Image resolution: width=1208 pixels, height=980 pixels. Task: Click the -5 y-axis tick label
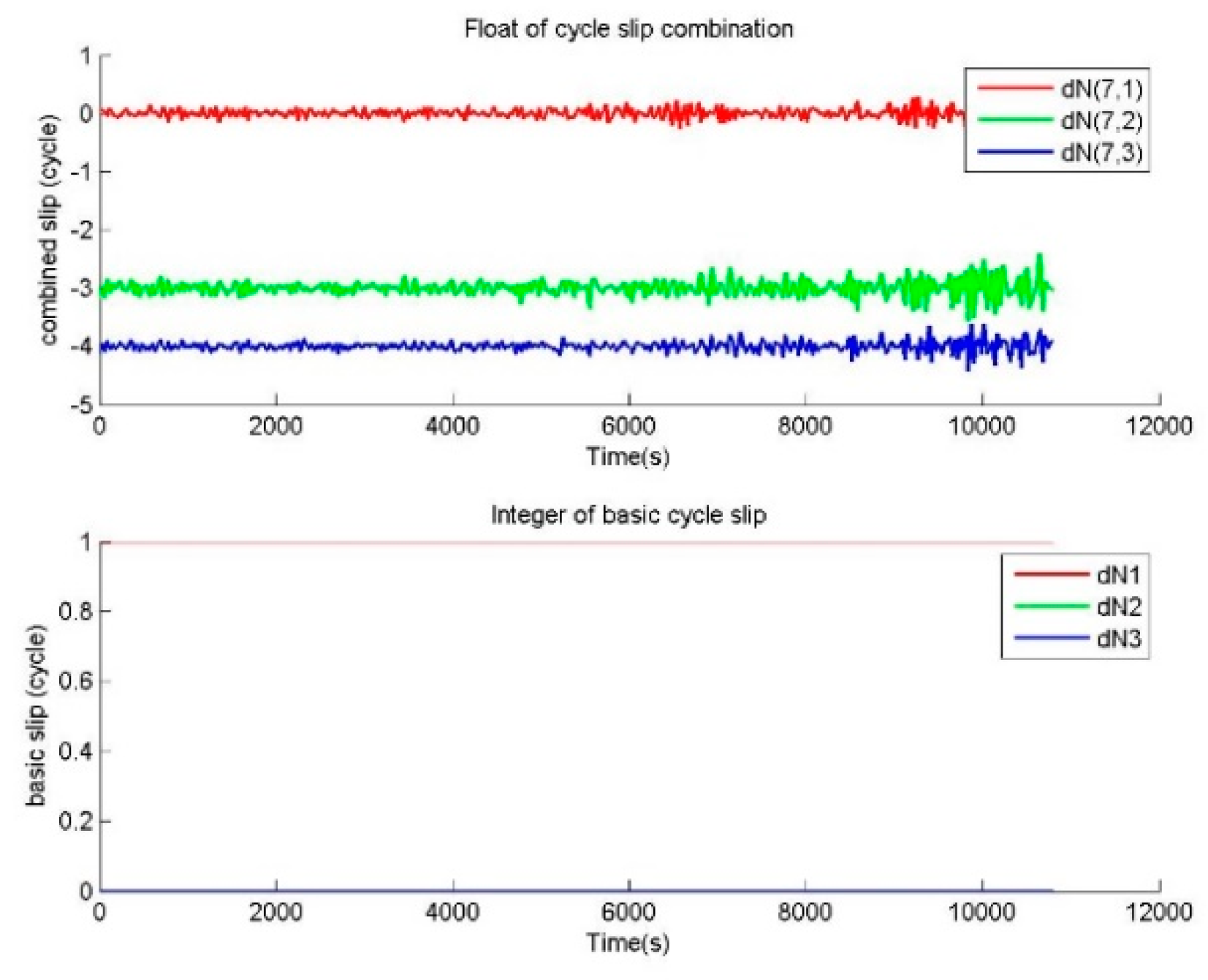81,405
